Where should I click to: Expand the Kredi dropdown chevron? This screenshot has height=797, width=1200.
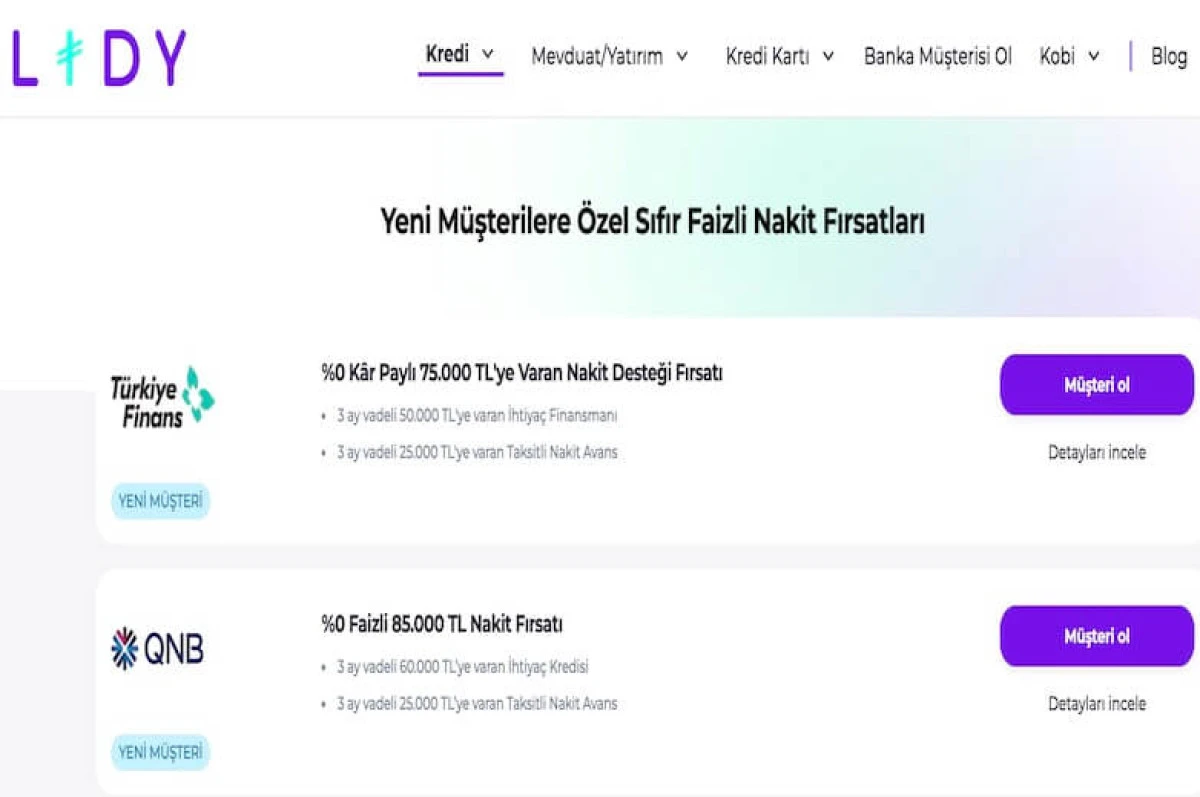[x=488, y=54]
